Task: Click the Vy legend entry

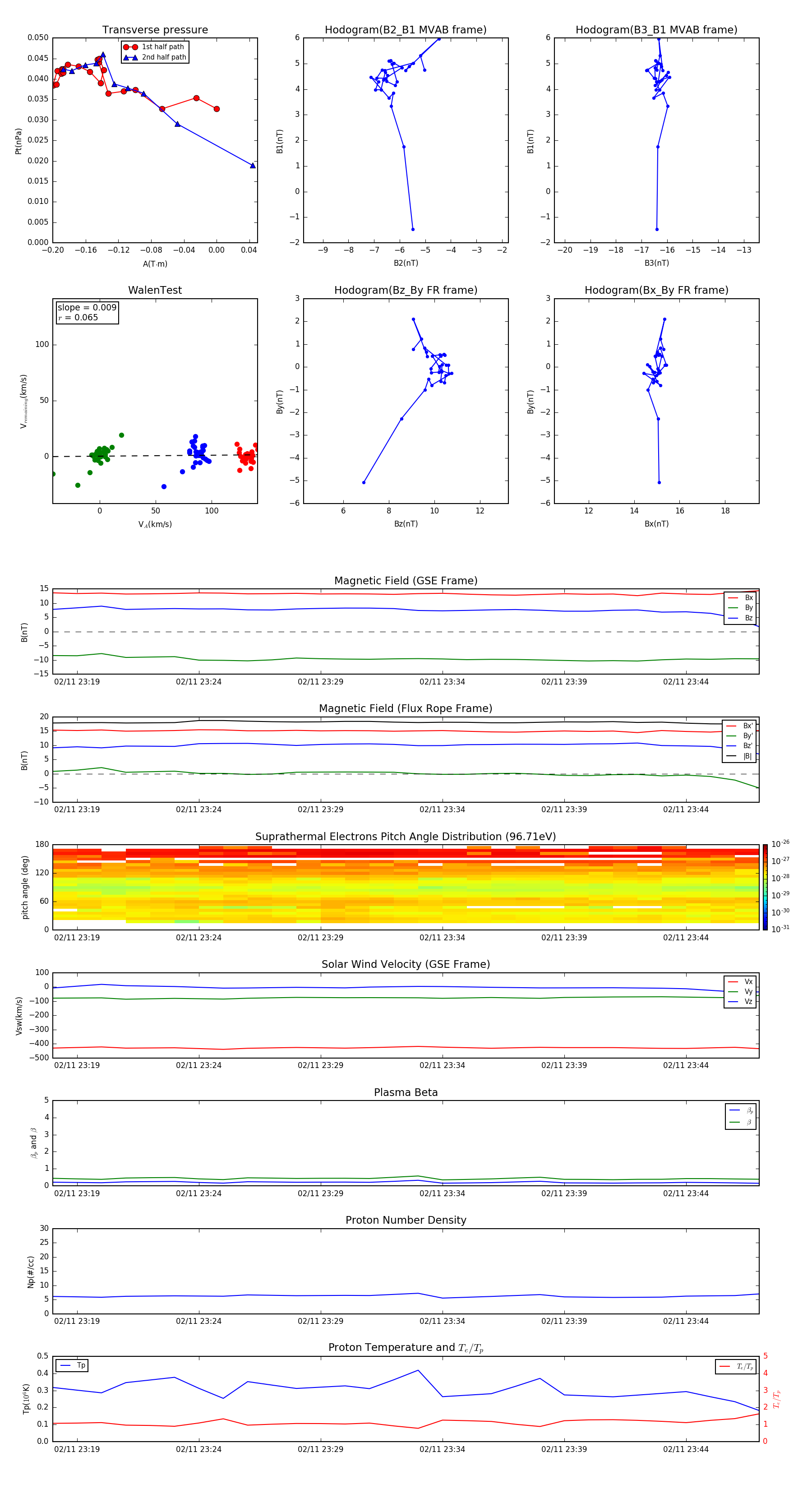Action: tap(740, 991)
